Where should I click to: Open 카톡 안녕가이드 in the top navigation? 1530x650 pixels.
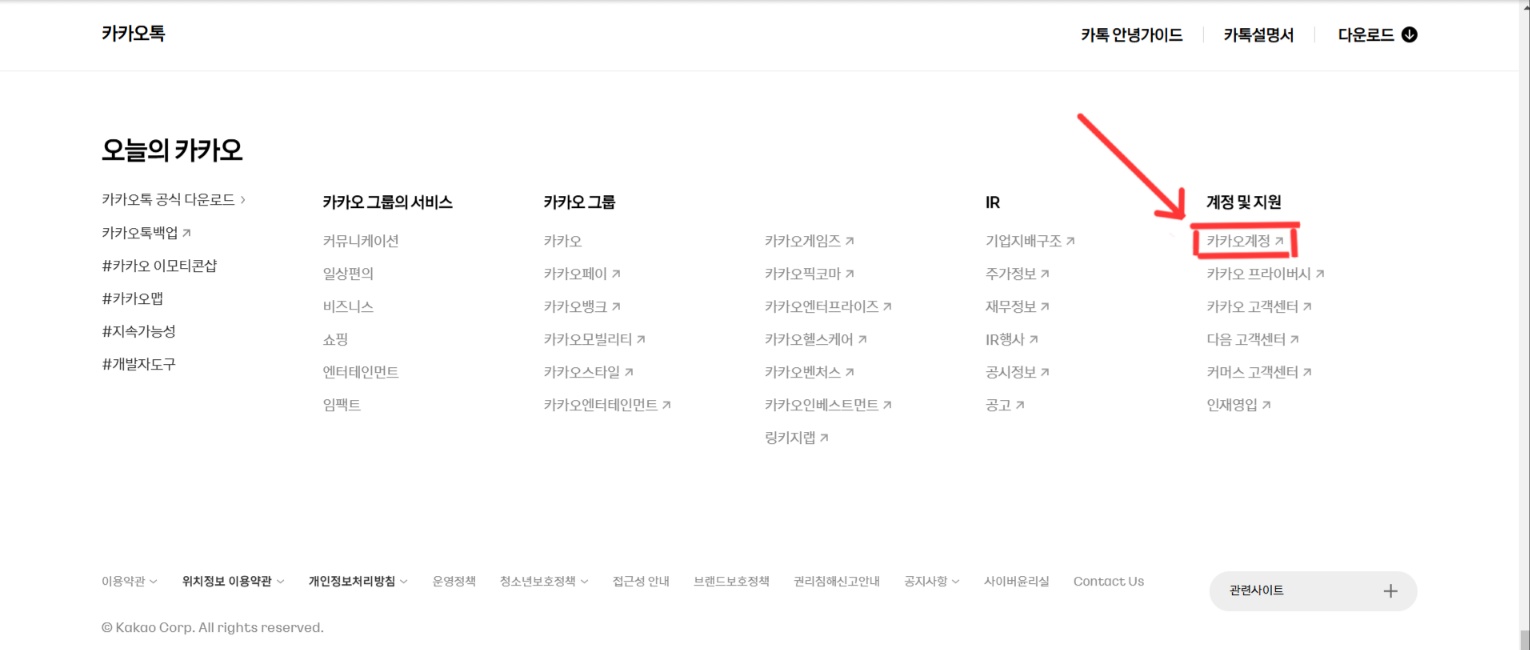[x=1131, y=35]
